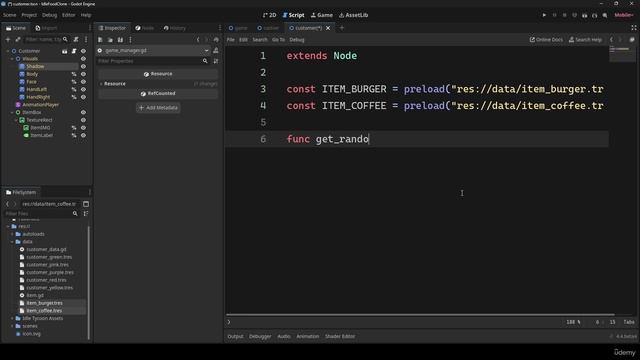Switch to the 2D workspace
This screenshot has height=360, width=640.
[x=269, y=15]
